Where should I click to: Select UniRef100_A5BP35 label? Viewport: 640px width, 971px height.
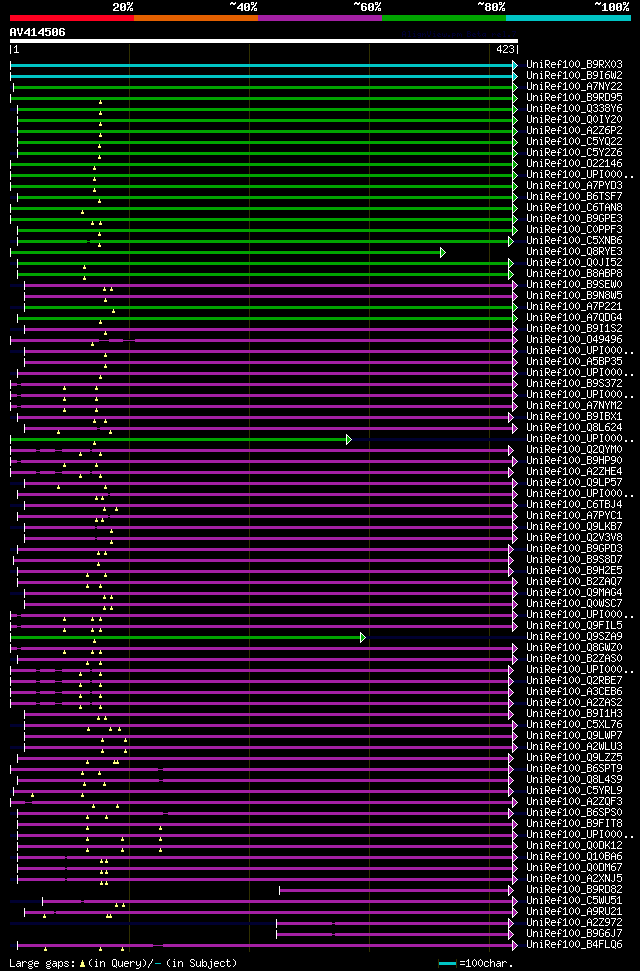click(x=574, y=362)
